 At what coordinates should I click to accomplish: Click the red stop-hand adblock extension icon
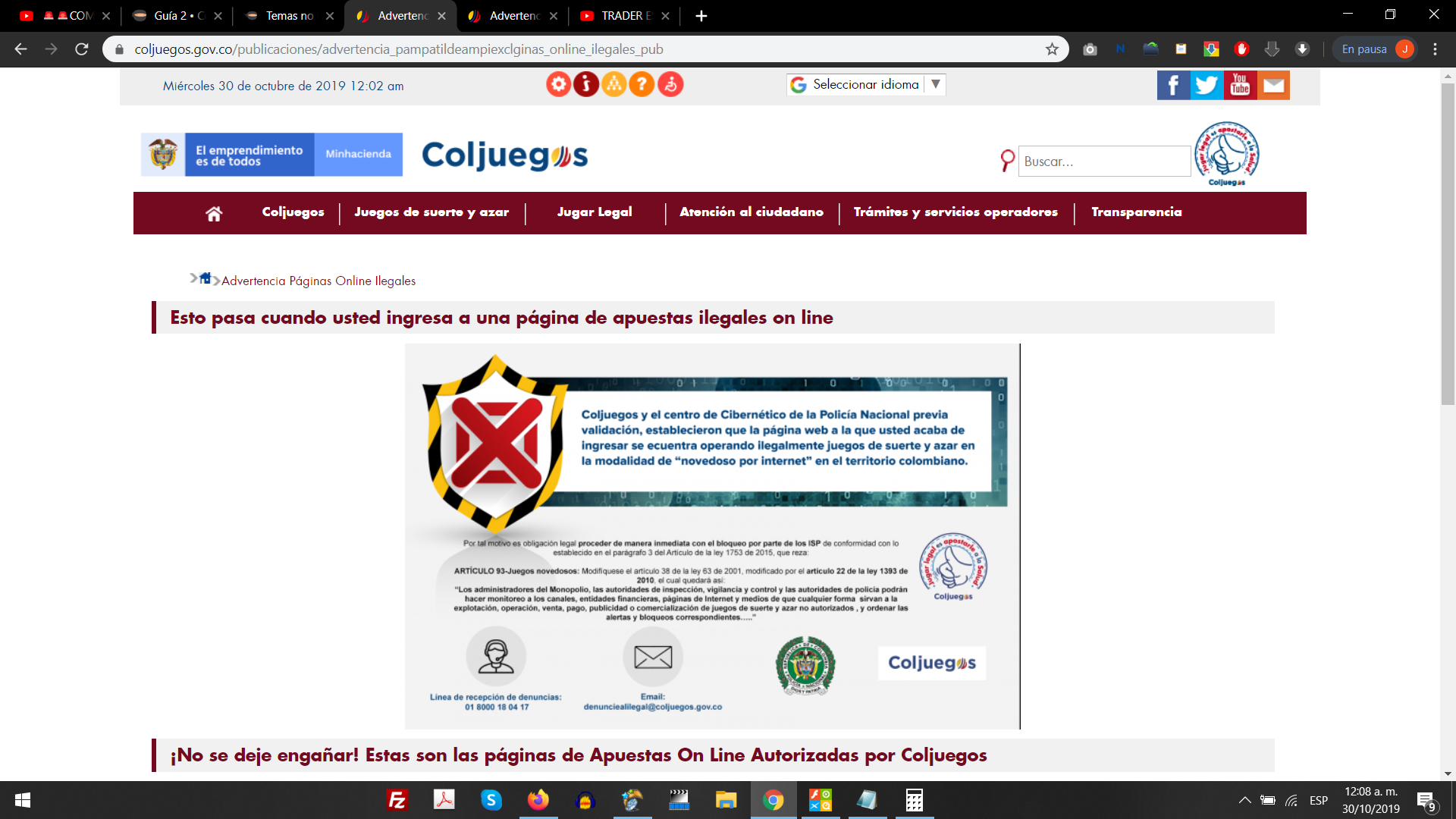1241,49
